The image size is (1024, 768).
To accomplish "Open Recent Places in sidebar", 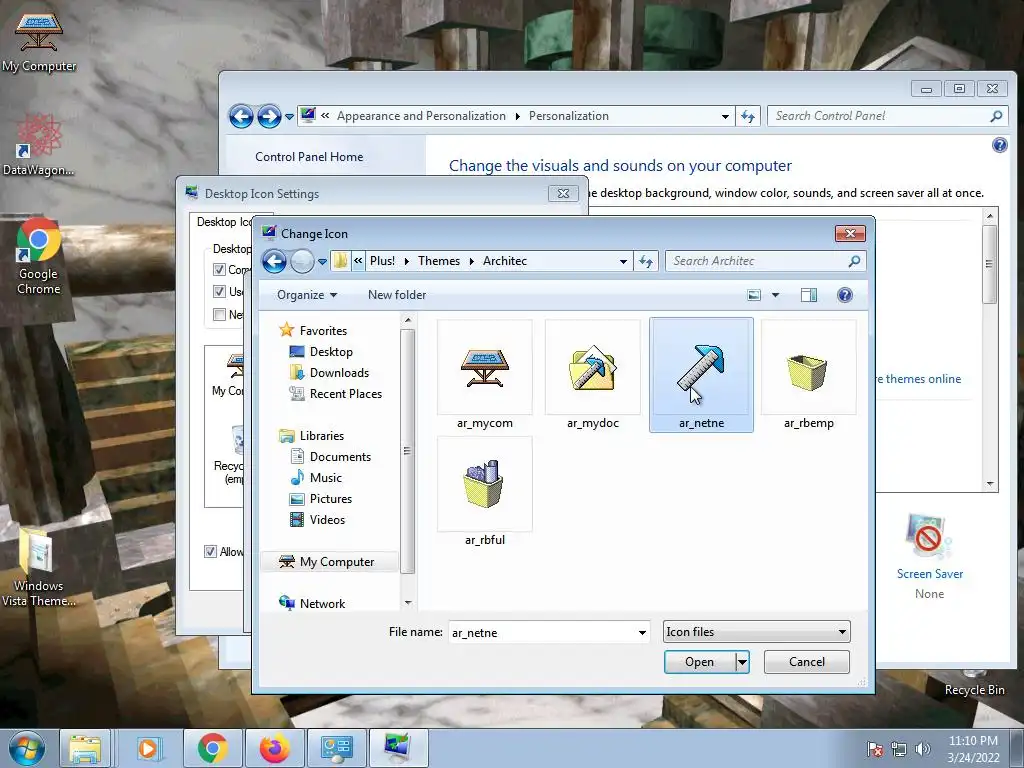I will [x=345, y=394].
